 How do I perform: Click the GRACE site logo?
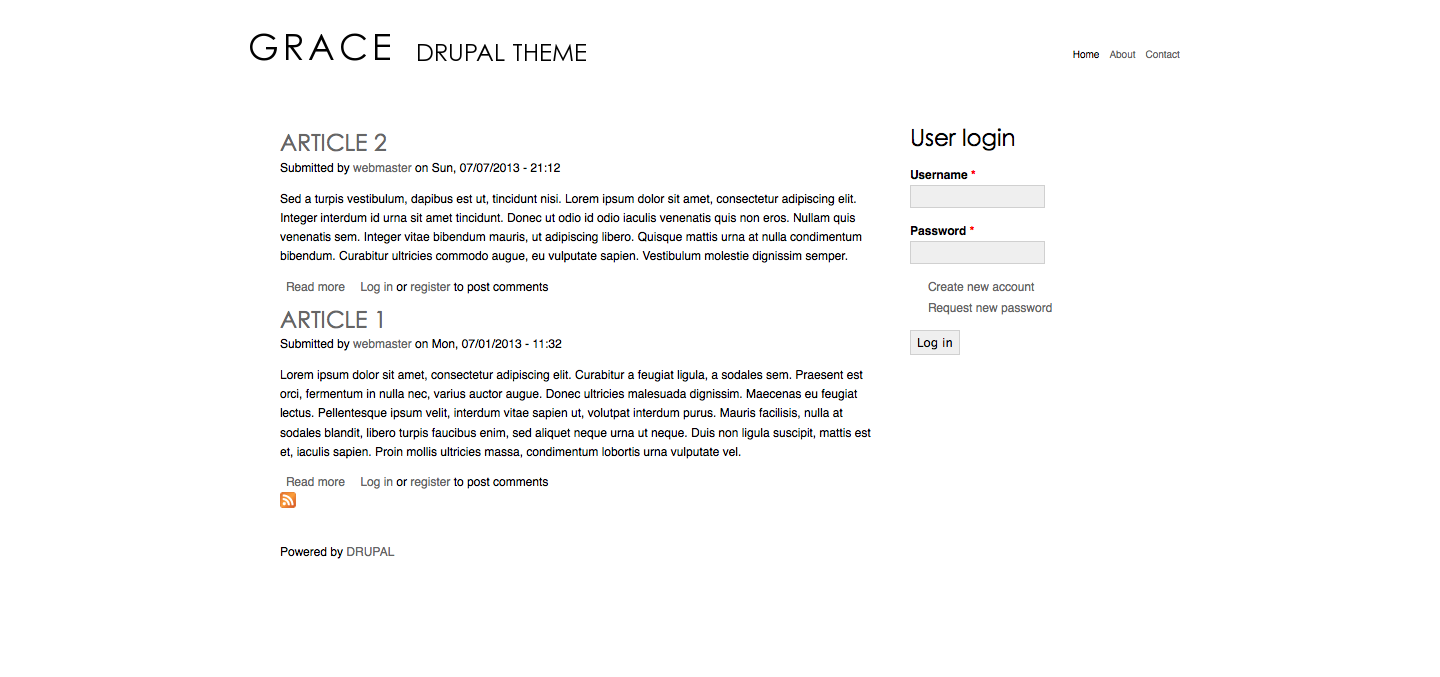click(320, 47)
